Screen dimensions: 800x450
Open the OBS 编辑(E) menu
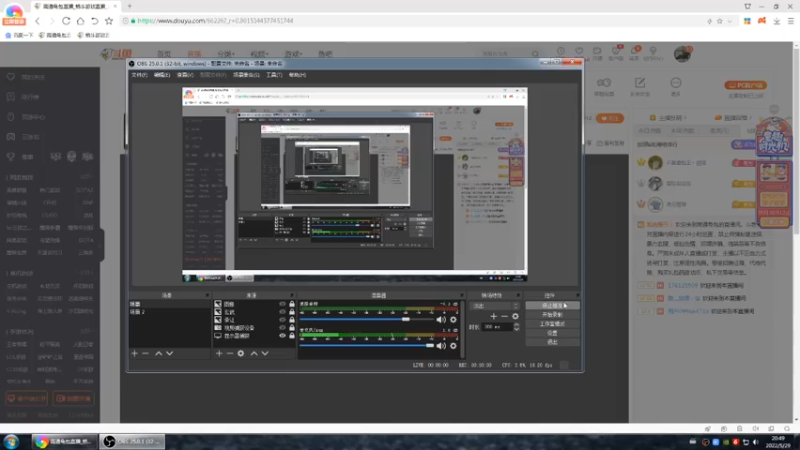(162, 75)
